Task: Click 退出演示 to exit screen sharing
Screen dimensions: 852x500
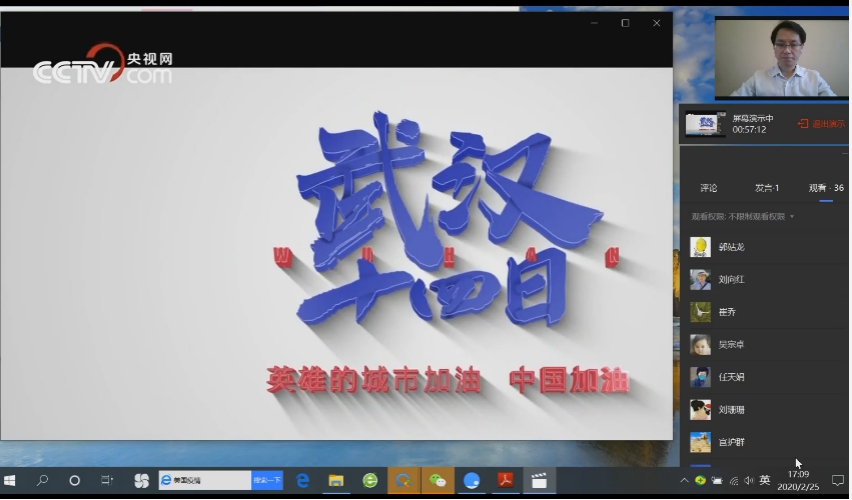Action: pyautogui.click(x=821, y=124)
